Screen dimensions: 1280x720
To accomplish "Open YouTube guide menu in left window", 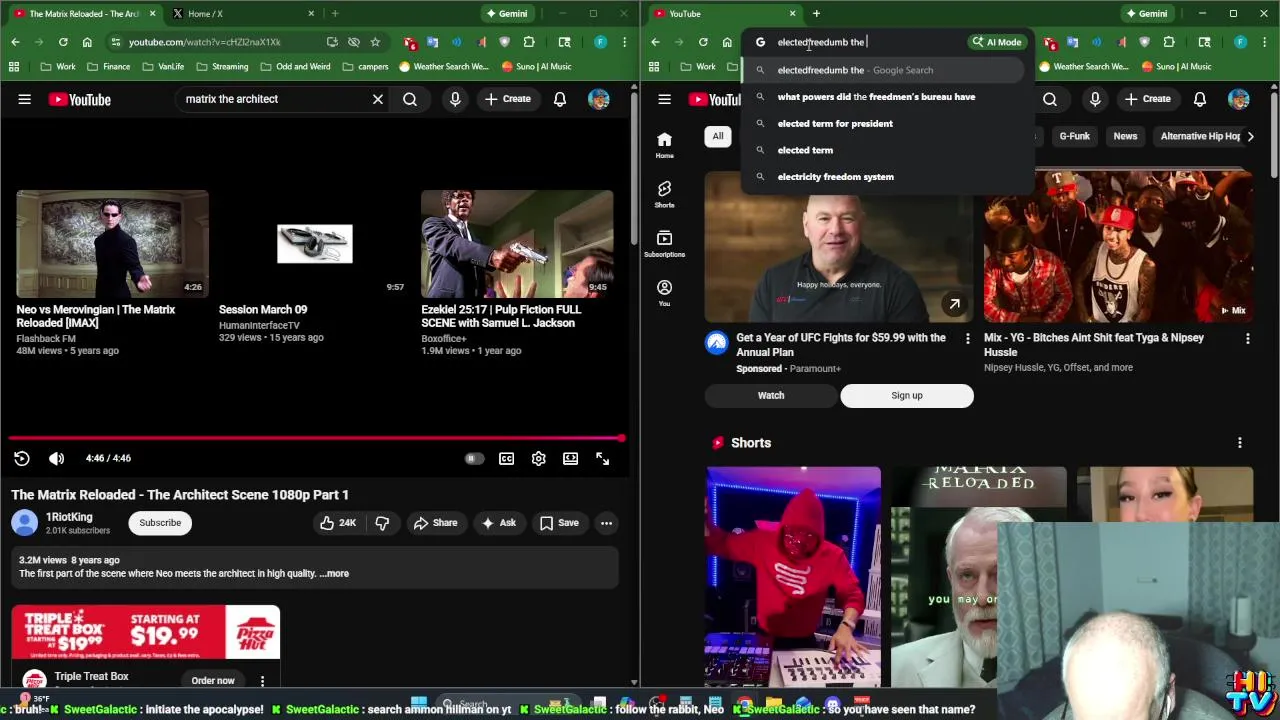I will [x=24, y=99].
